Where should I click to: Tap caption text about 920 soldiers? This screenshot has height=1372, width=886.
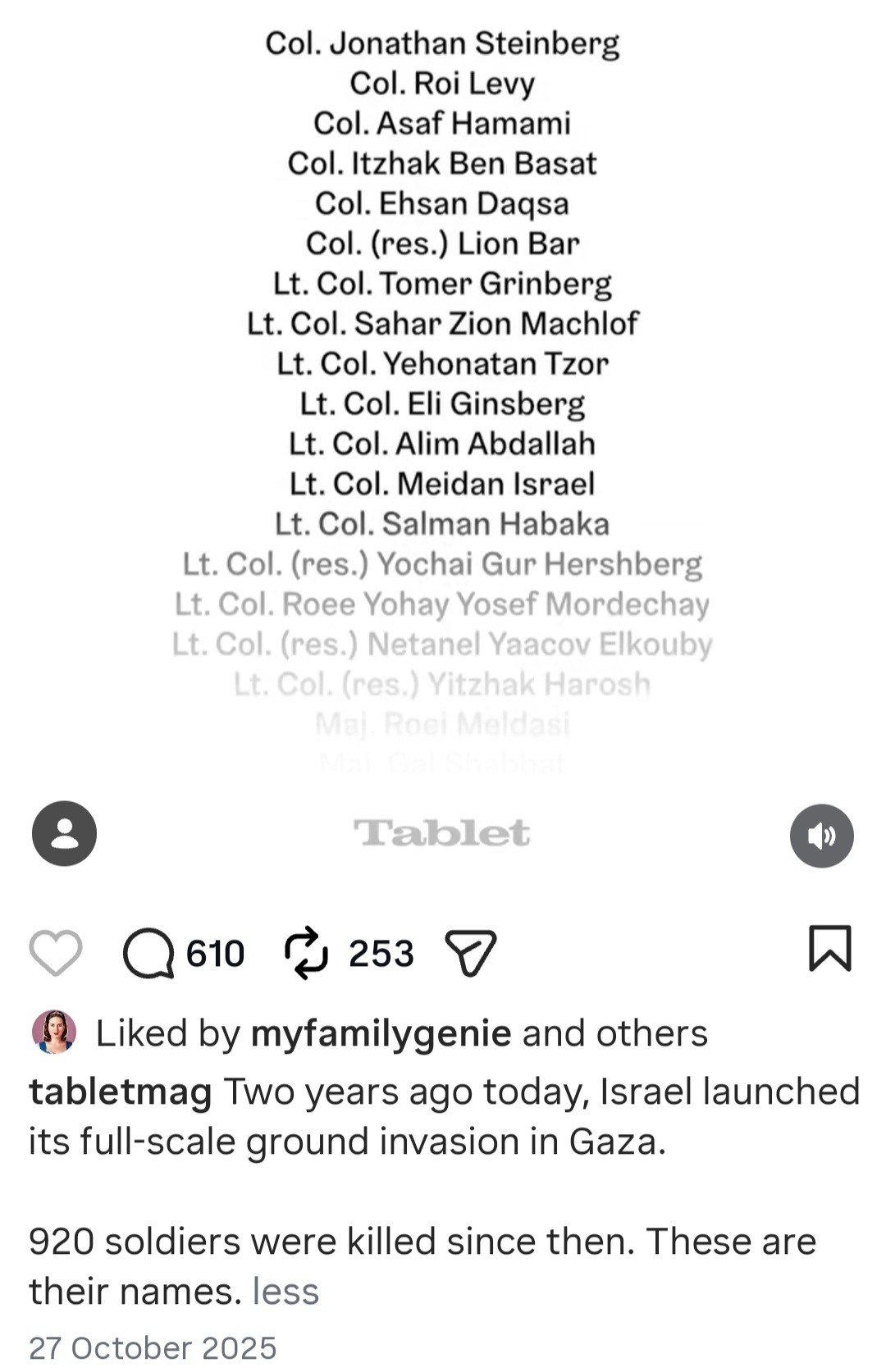click(x=422, y=1265)
